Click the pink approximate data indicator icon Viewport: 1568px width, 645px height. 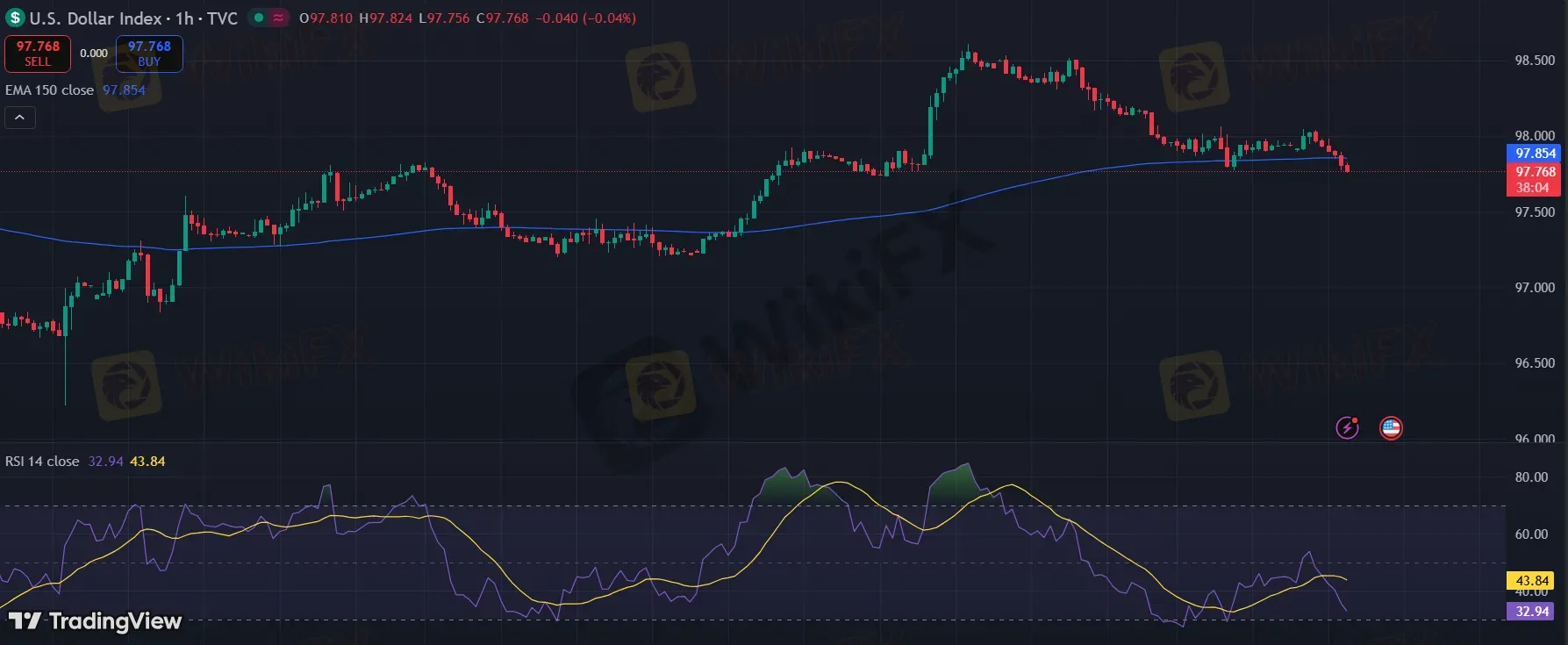click(x=278, y=18)
